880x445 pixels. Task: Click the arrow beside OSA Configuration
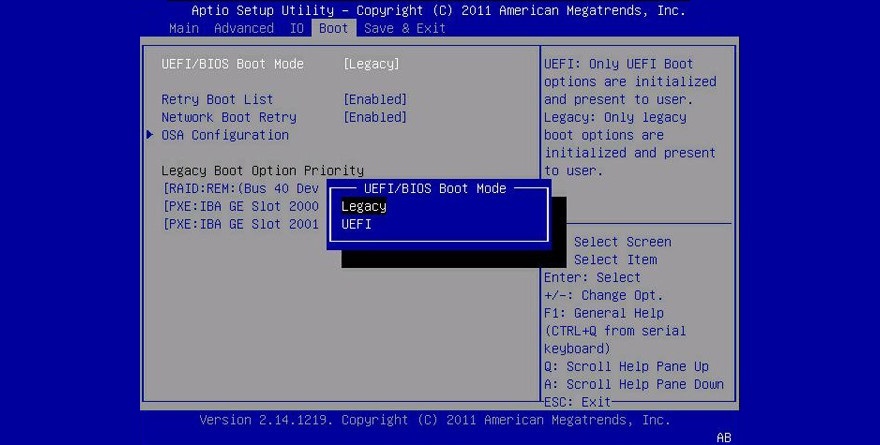click(150, 135)
